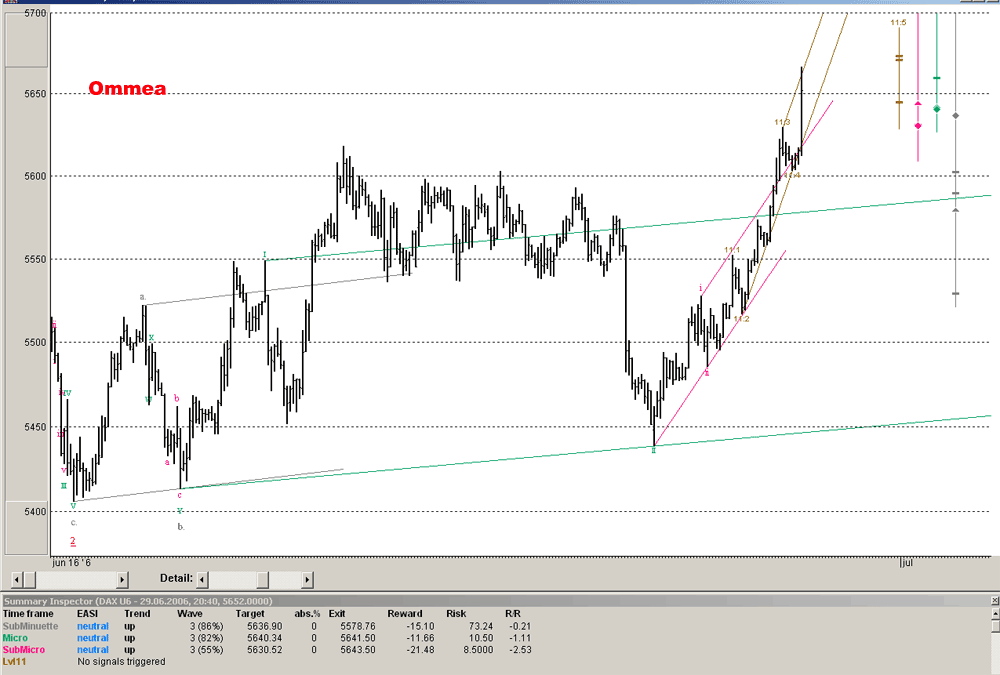Click risk value 8.5000
This screenshot has width=1000, height=675.
(478, 649)
